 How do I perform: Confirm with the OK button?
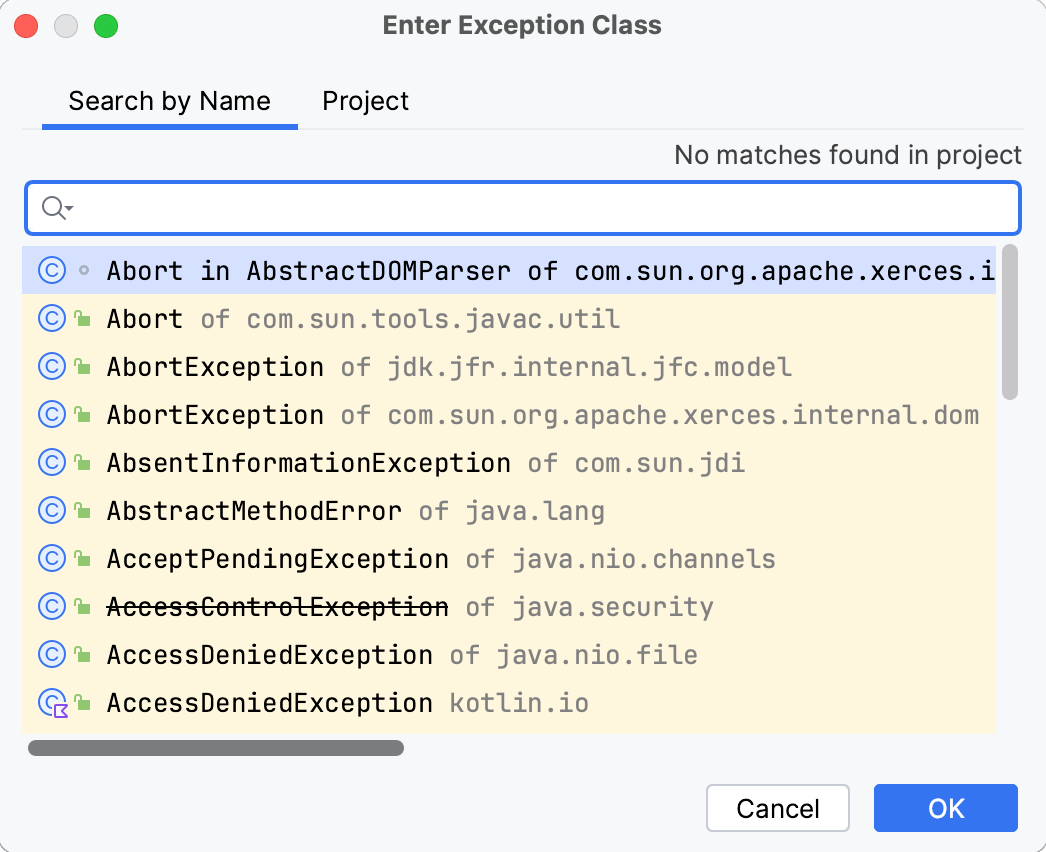pos(946,808)
